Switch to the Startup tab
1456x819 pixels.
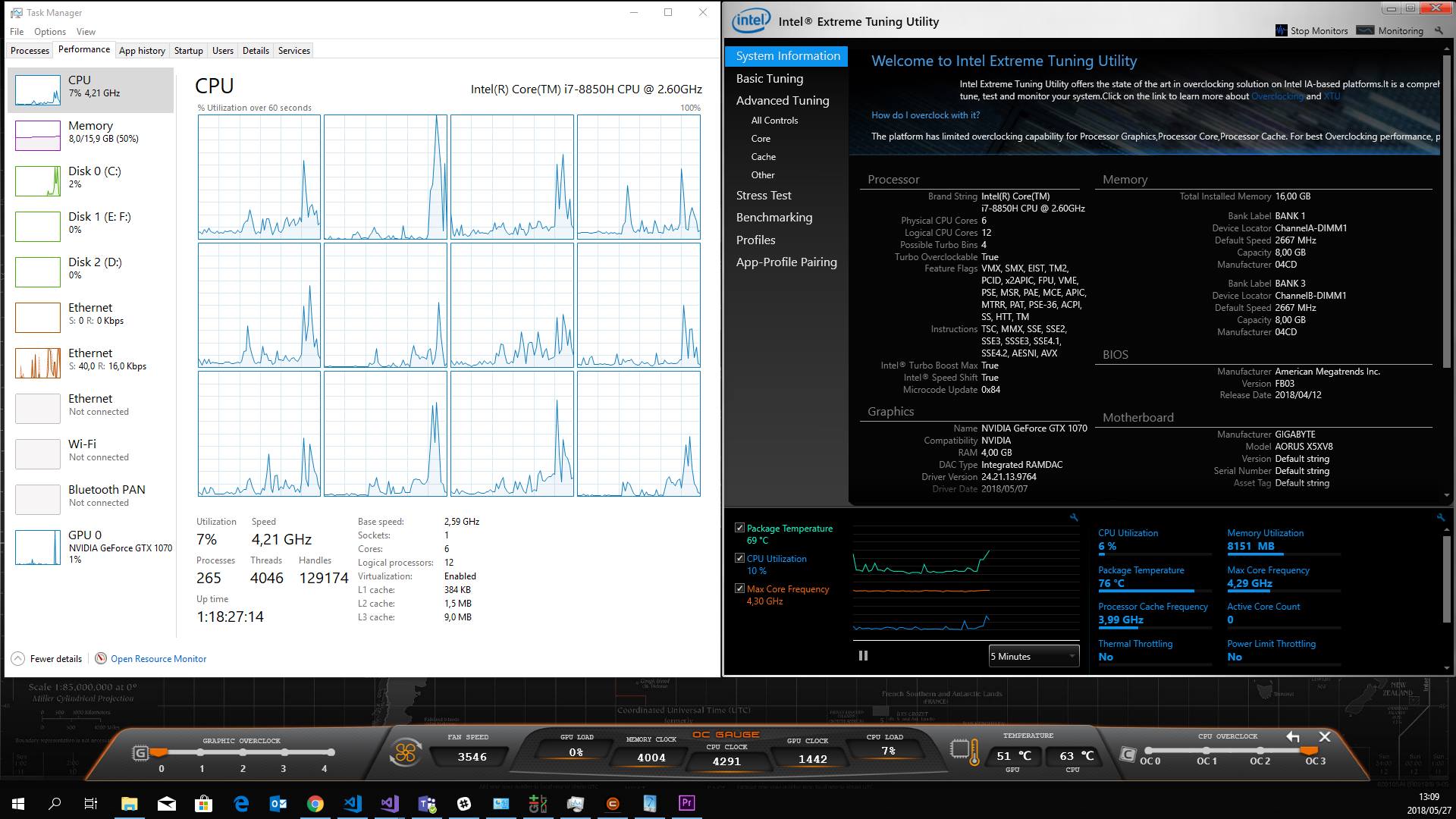click(x=188, y=51)
